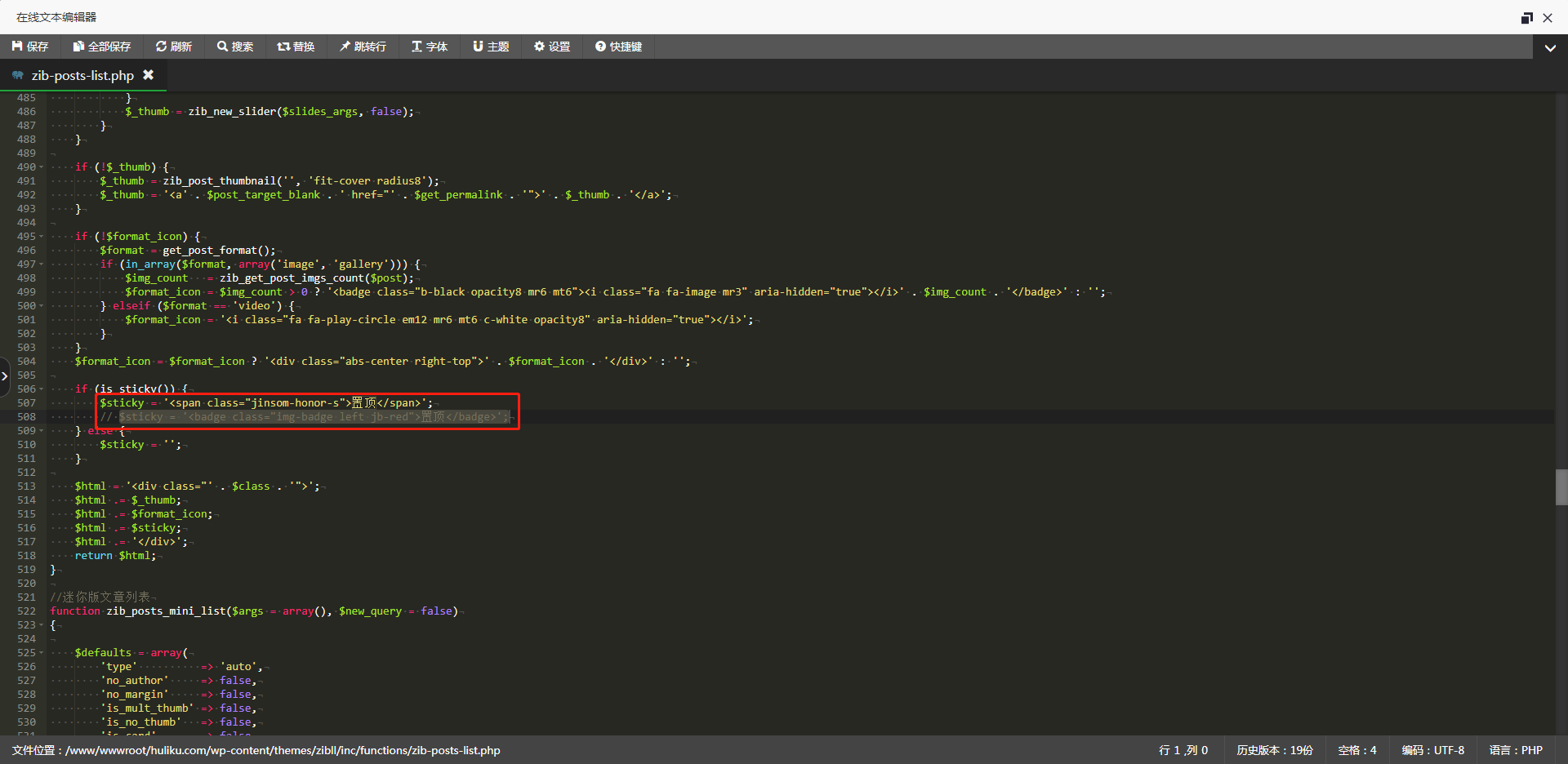Screen dimensions: 1568x764
Task: Change language mode (语言: PHP) in status bar
Action: 1516,750
